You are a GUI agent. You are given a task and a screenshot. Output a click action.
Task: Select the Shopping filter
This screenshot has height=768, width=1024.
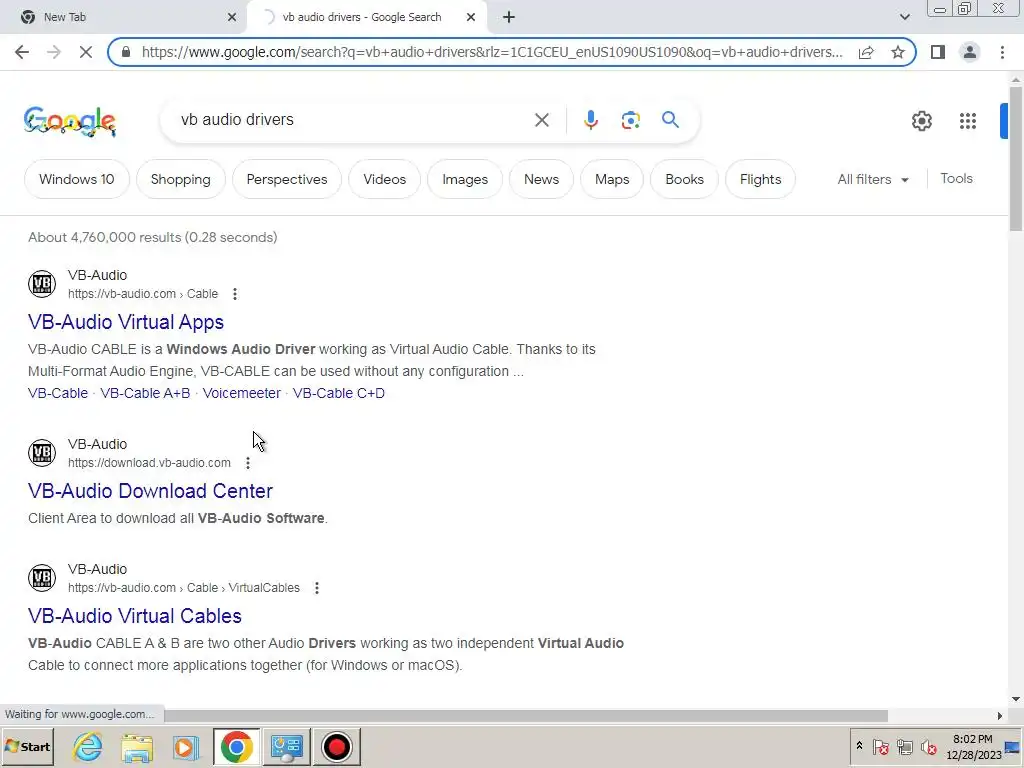click(180, 179)
